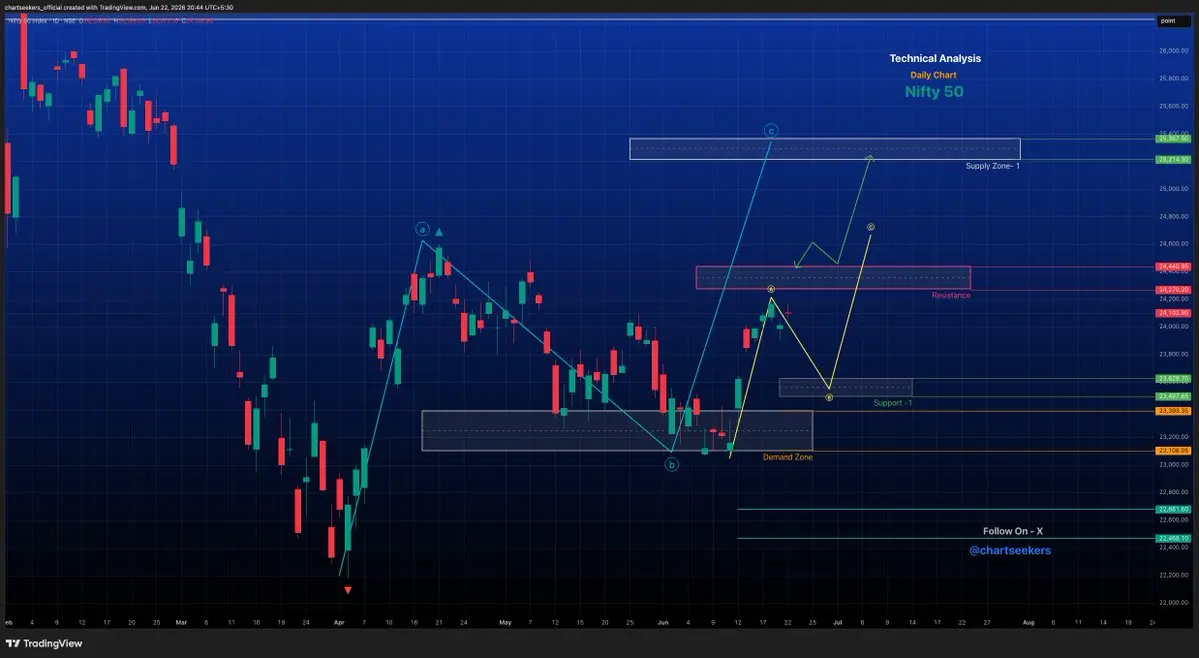The width and height of the screenshot is (1199, 658).
Task: Click the 'Resistance' label
Action: pos(950,295)
